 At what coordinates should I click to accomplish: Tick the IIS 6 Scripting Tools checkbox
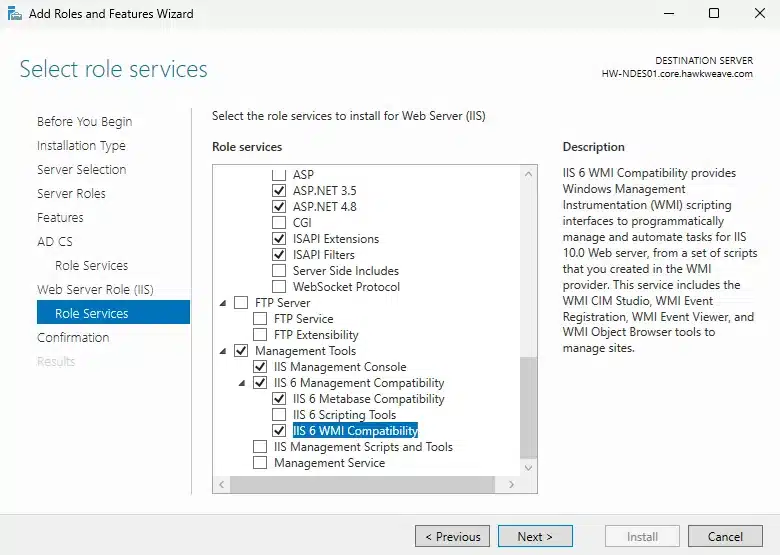(279, 415)
